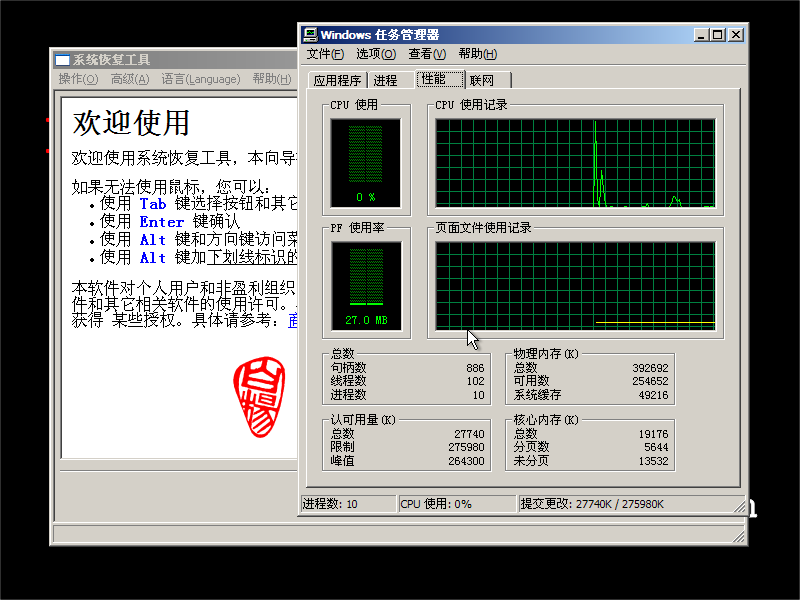This screenshot has height=600, width=800.
Task: Open the 文件(F) menu in Task Manager
Action: (x=325, y=54)
